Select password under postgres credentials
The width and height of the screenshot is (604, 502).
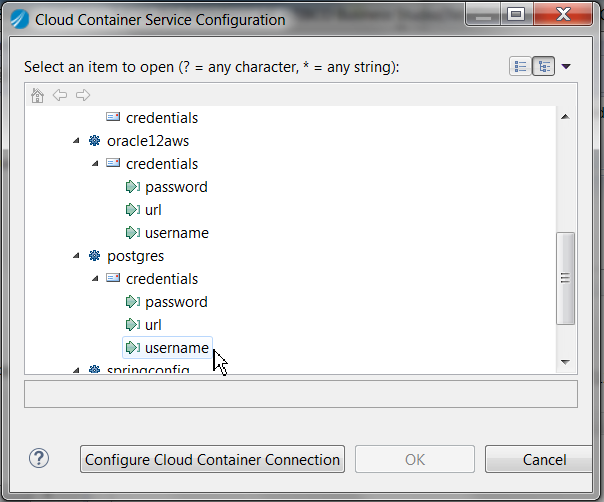coord(176,302)
